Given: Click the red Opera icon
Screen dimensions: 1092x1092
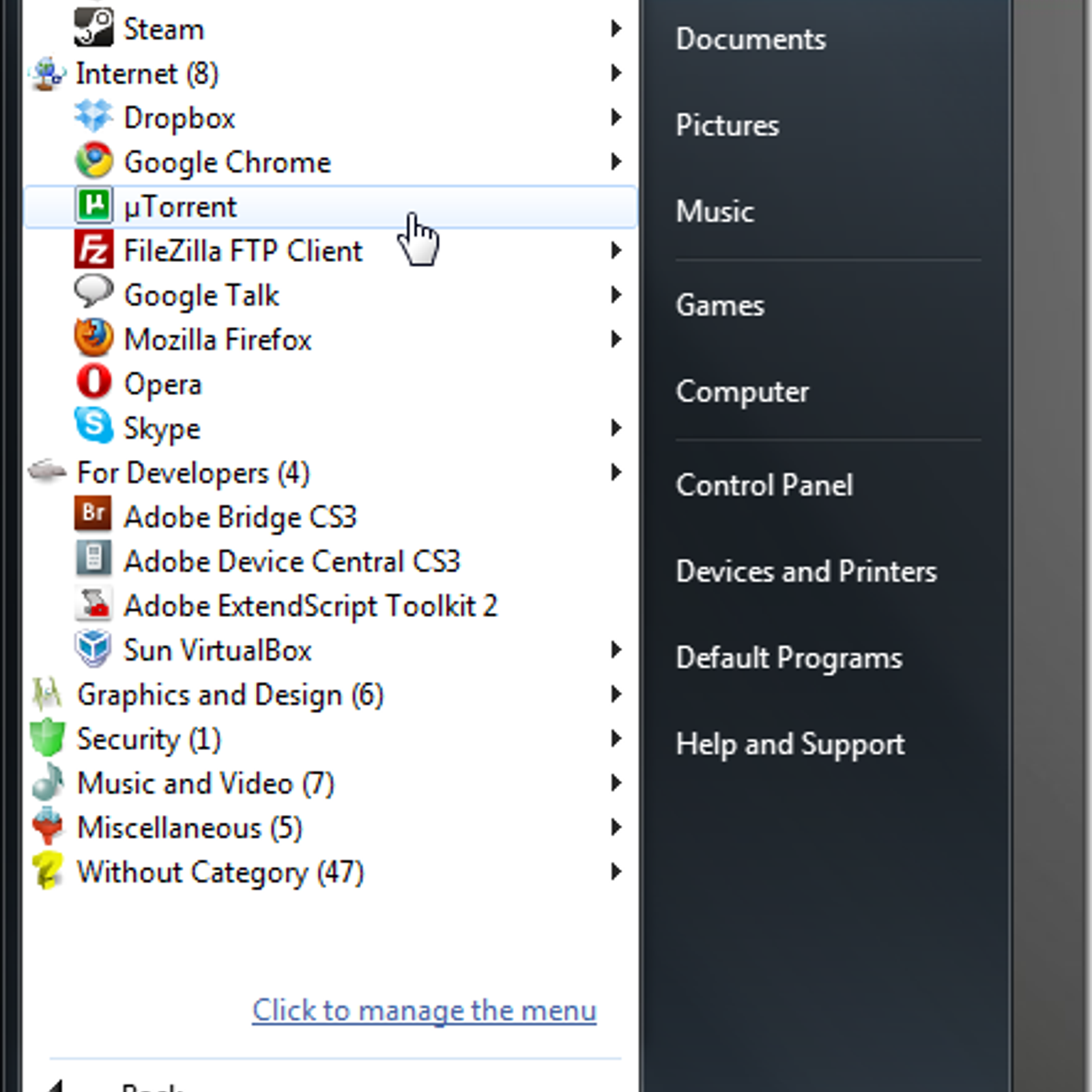Looking at the screenshot, I should 94,382.
